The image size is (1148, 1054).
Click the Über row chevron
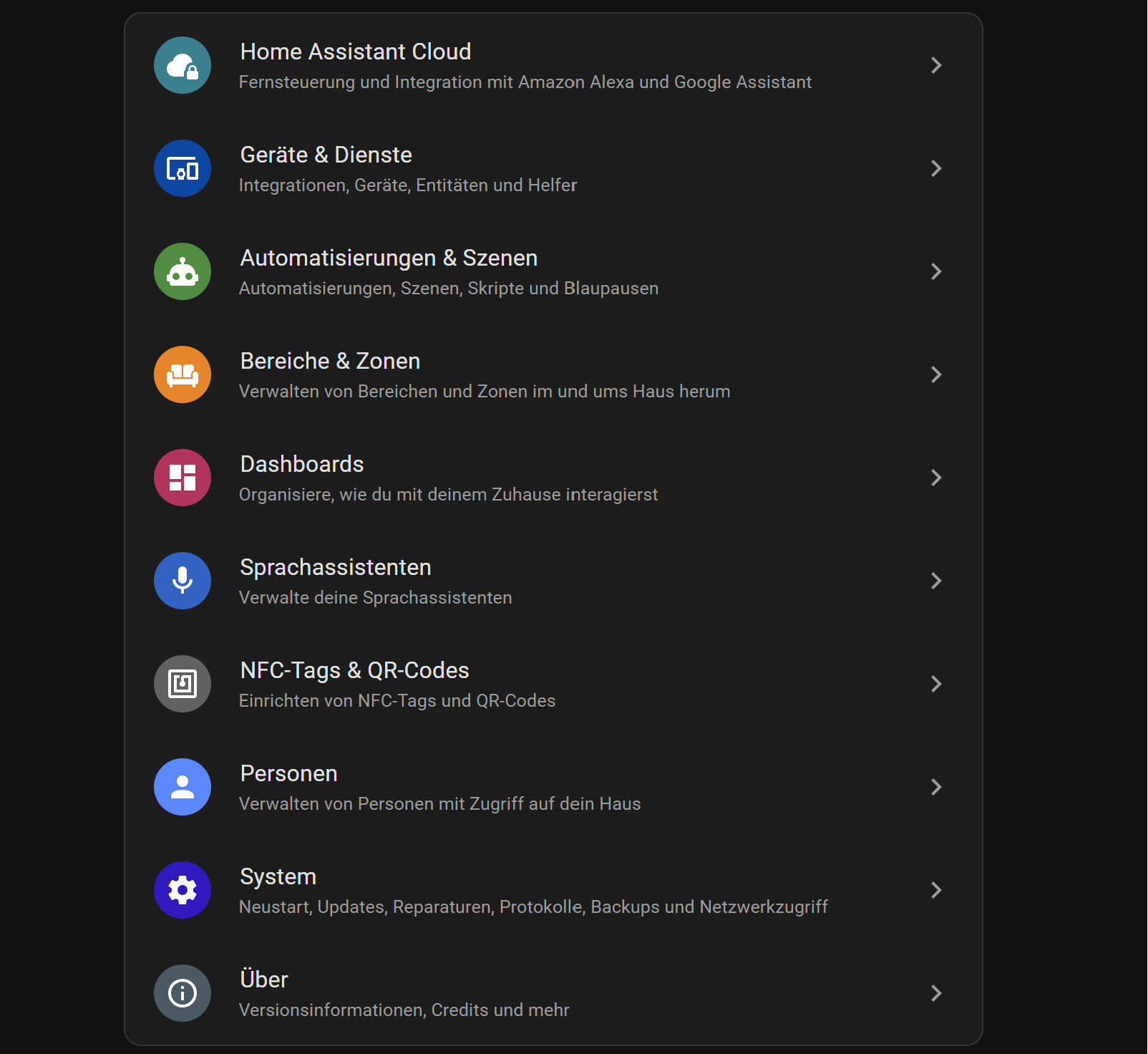click(x=936, y=993)
